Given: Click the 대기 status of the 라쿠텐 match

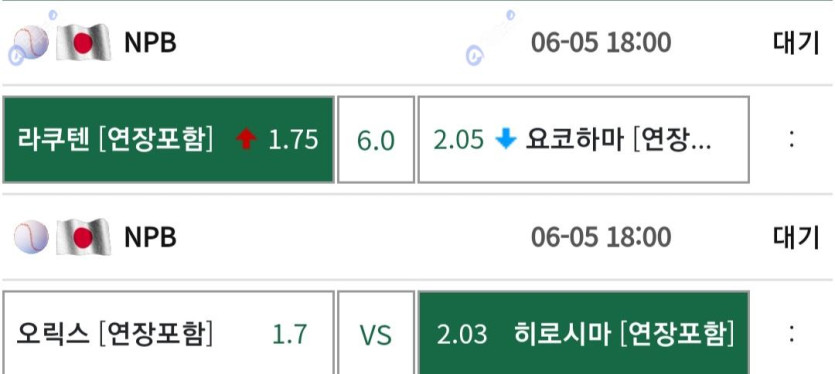Looking at the screenshot, I should [796, 43].
